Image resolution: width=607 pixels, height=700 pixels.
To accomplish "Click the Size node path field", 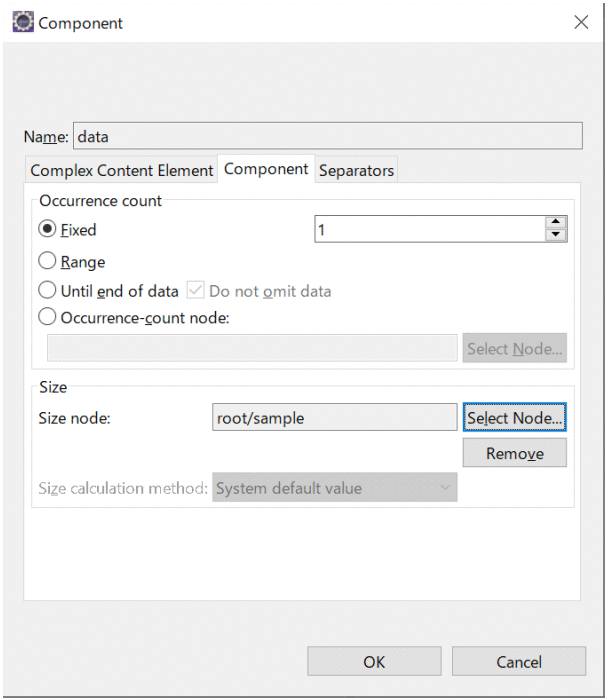I will 334,418.
